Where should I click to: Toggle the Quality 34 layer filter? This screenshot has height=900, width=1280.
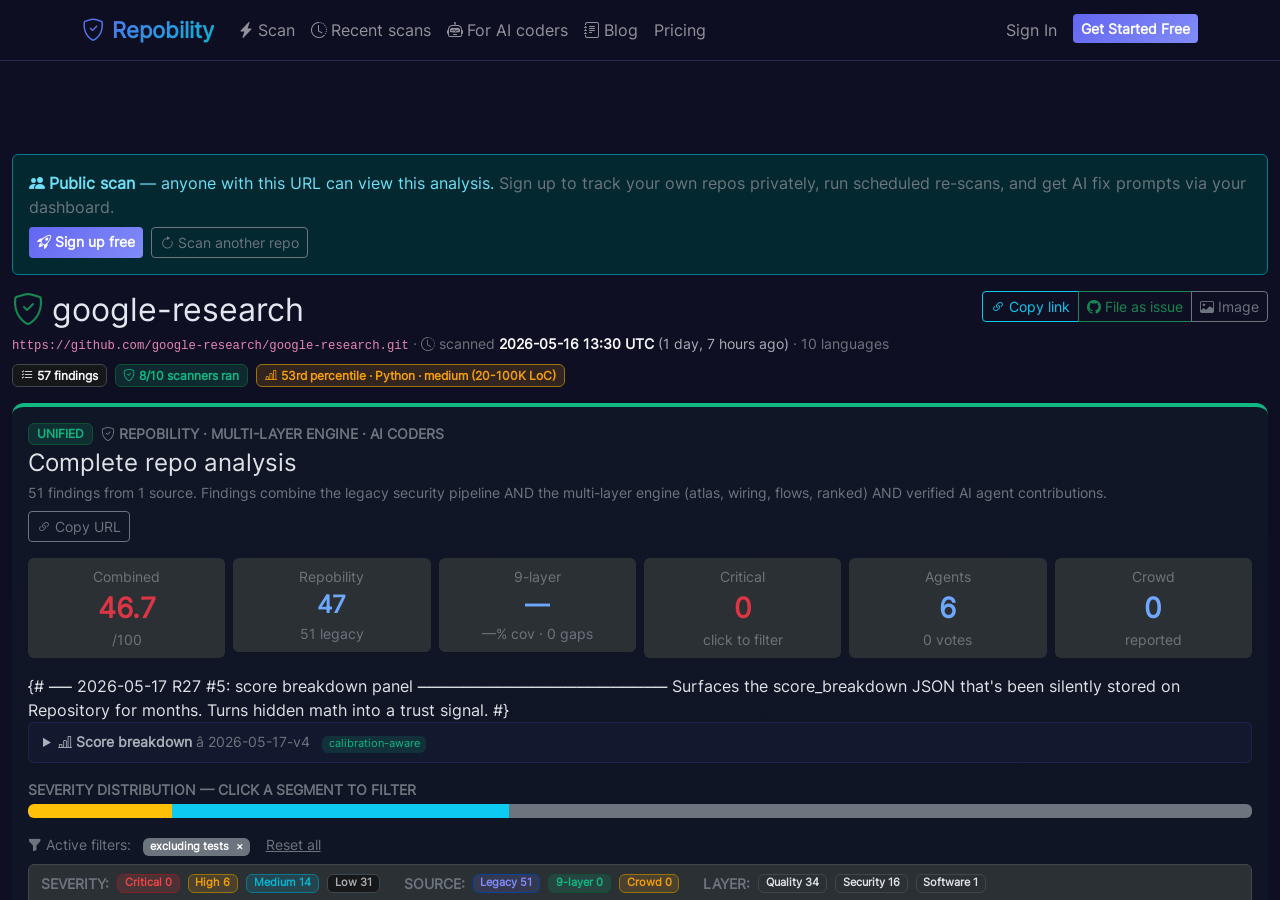click(x=792, y=883)
